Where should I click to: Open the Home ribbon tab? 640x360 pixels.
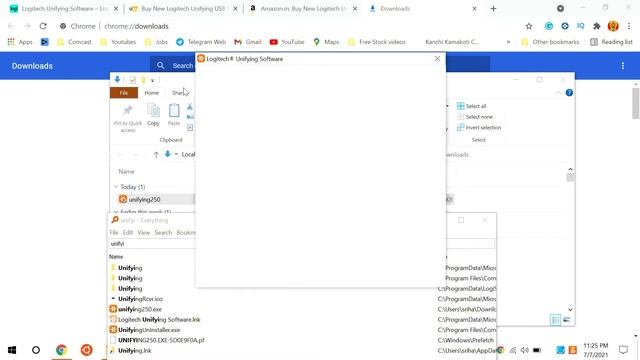pos(151,93)
